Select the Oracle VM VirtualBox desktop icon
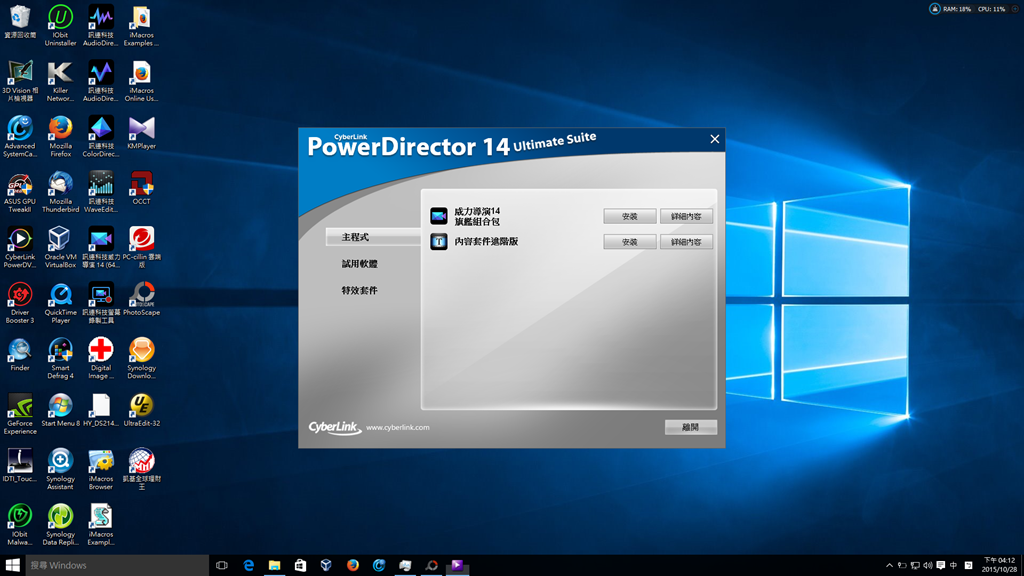 coord(60,248)
